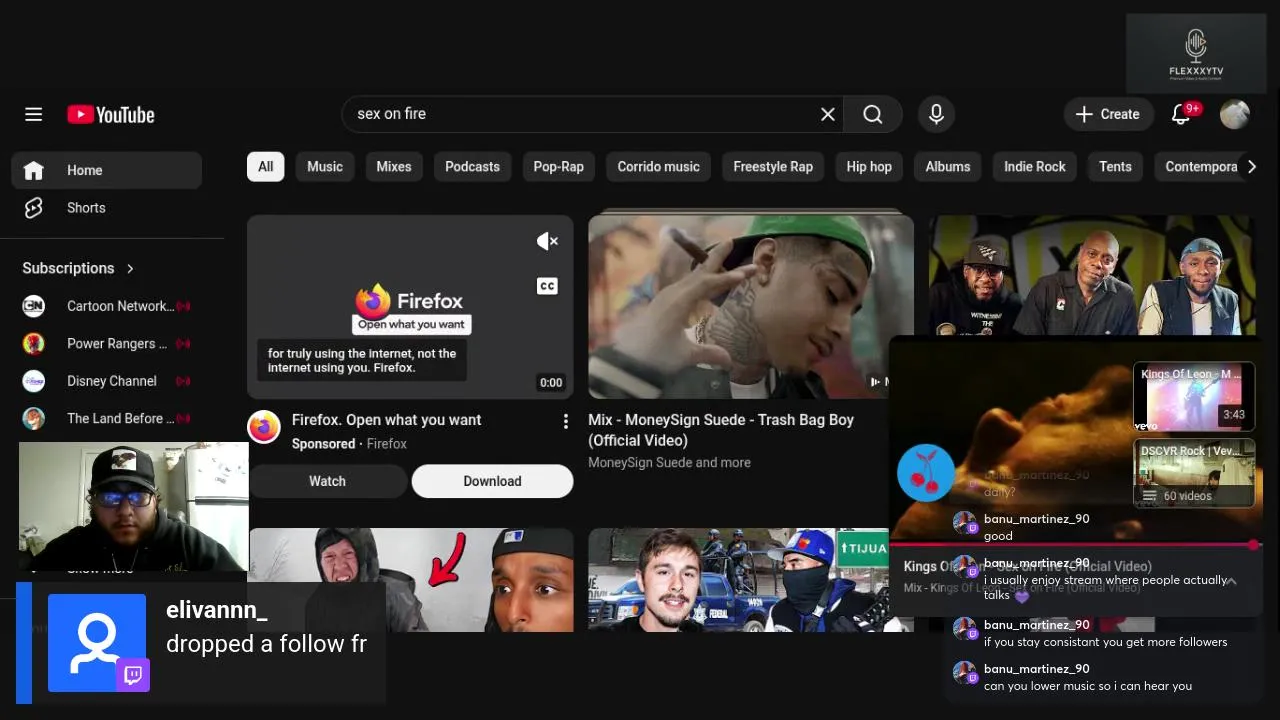The image size is (1280, 720).
Task: Open thumbnail with red arrow and hoodie
Action: click(410, 580)
